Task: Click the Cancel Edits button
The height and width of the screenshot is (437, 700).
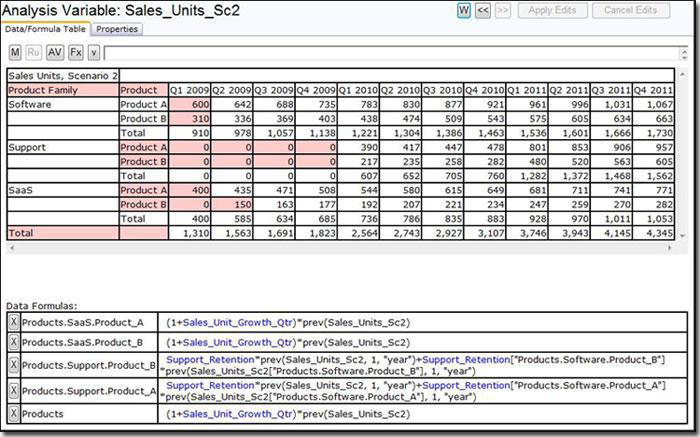Action: click(630, 10)
